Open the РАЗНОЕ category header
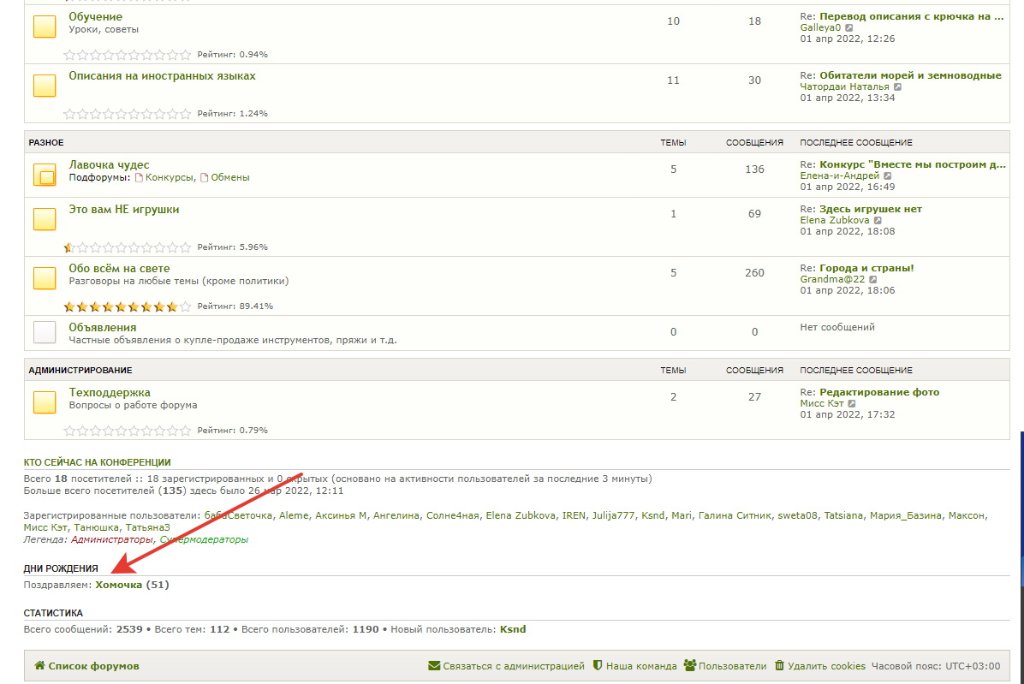This screenshot has height=684, width=1024. click(46, 143)
